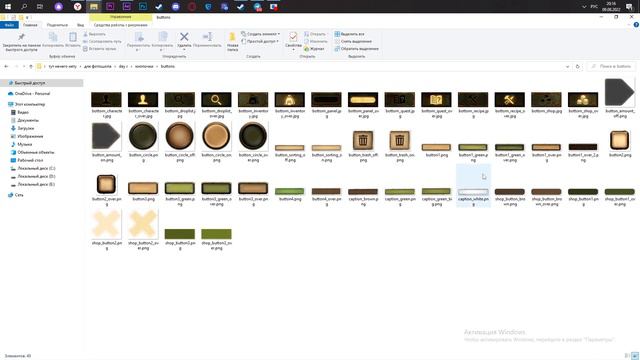Click the Delete (red X) ribbon icon

click(x=184, y=37)
